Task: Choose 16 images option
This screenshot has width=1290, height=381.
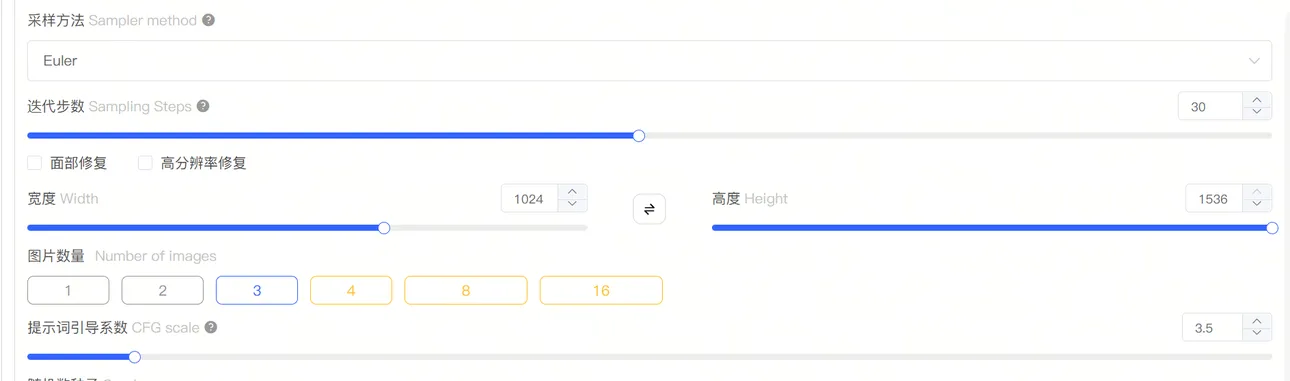Action: tap(601, 290)
